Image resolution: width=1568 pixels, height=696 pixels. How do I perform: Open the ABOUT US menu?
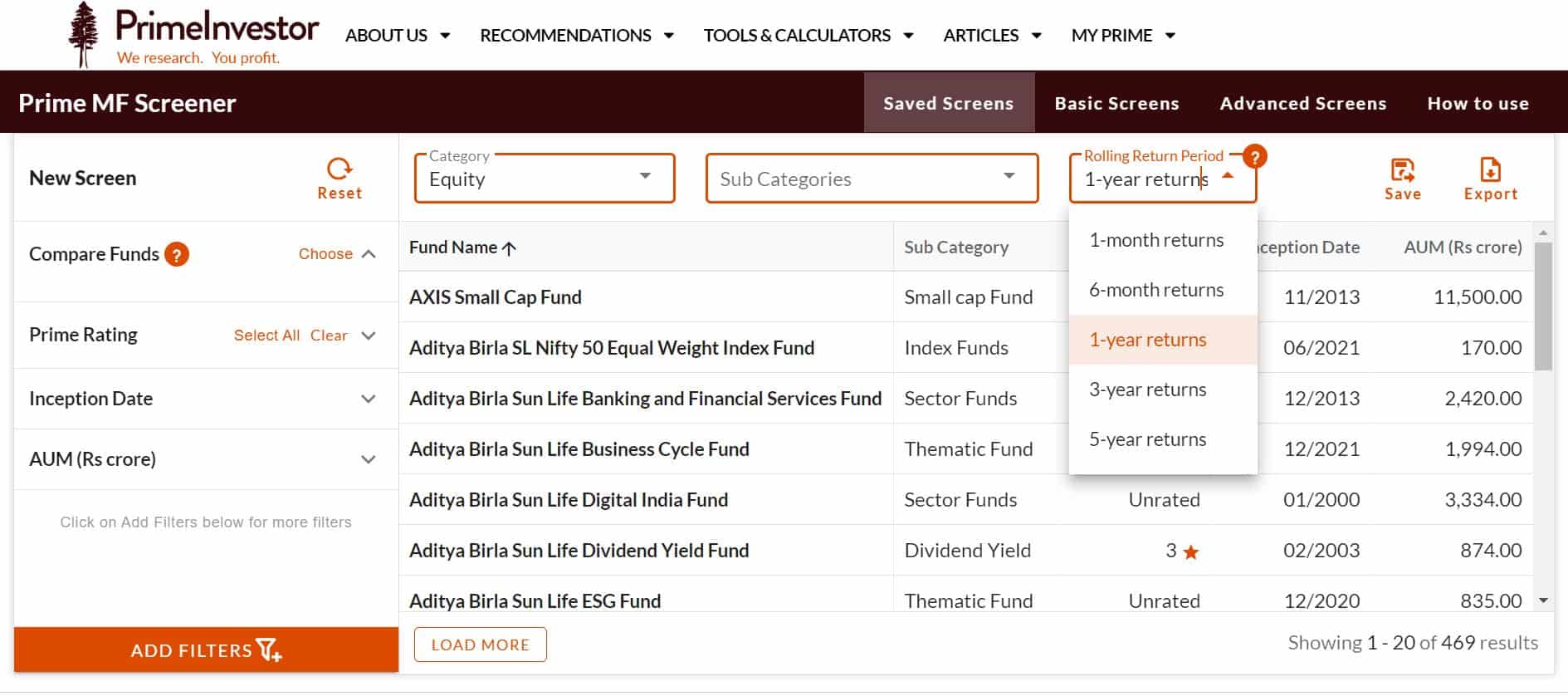coord(398,35)
